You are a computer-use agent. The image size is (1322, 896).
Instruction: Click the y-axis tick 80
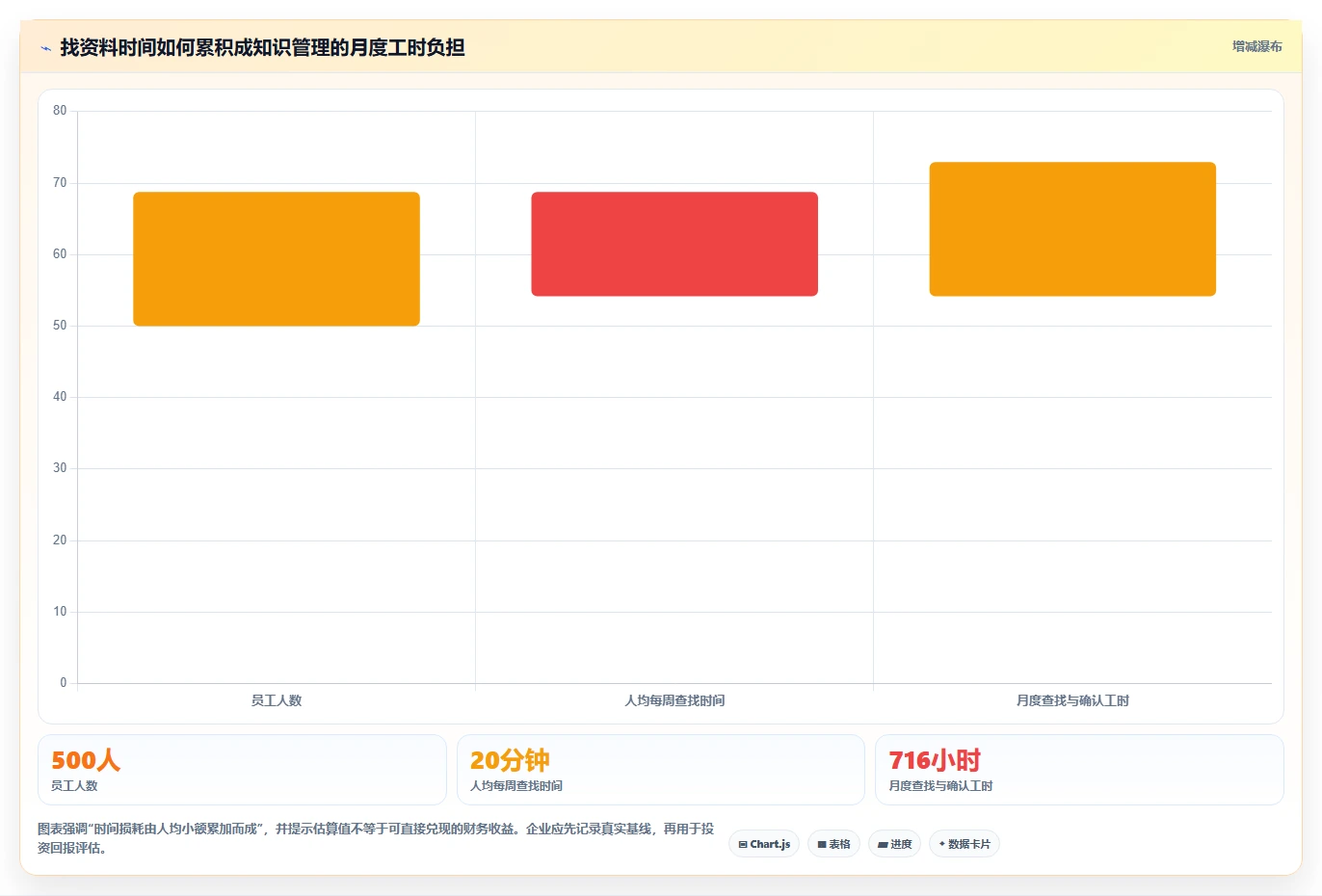tap(60, 111)
